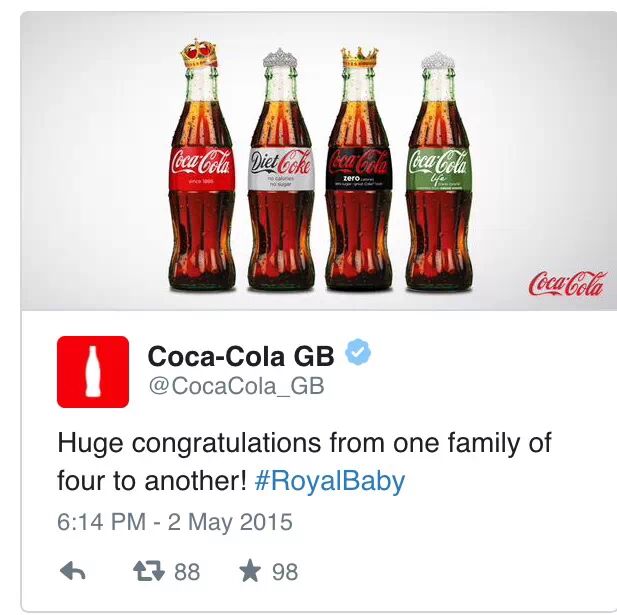
Task: Open the Coca-Cola GB red bottle avatar
Action: (x=92, y=372)
